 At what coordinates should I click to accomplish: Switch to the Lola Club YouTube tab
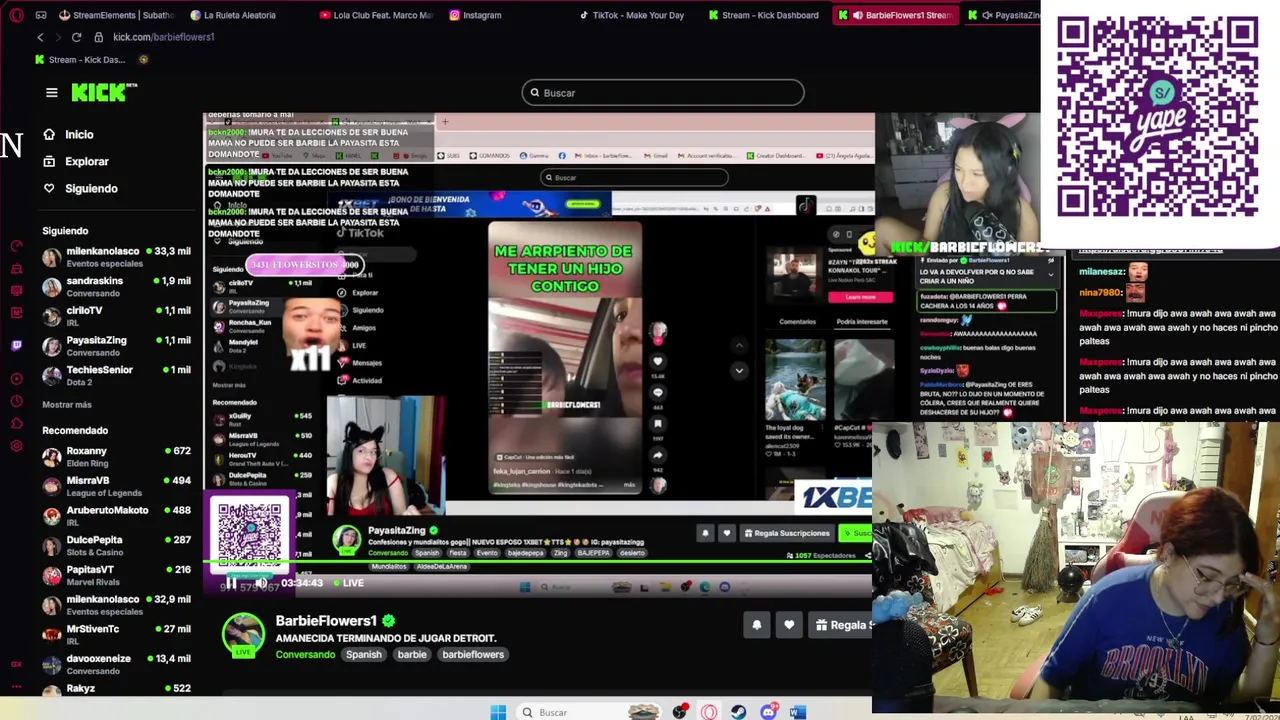tap(378, 15)
